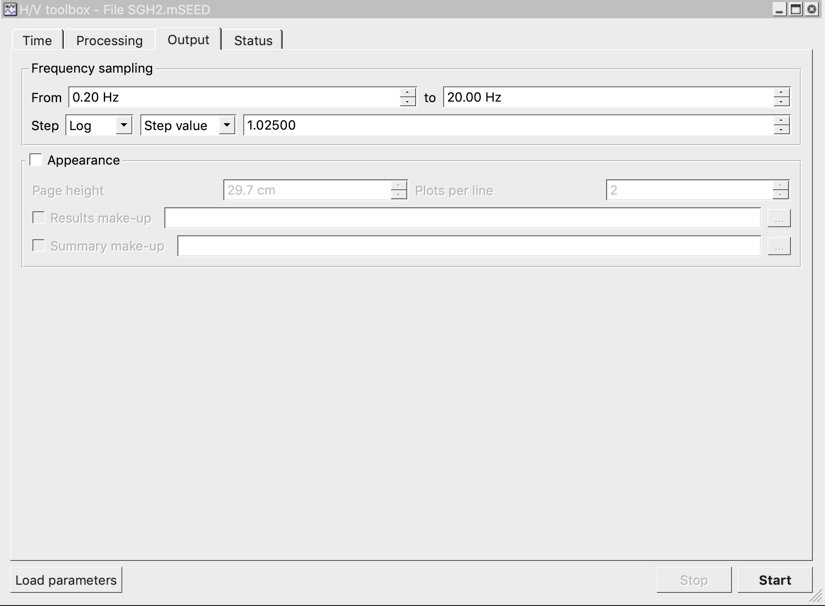825x606 pixels.
Task: Lower step value using spinner down arrow
Action: tap(781, 130)
